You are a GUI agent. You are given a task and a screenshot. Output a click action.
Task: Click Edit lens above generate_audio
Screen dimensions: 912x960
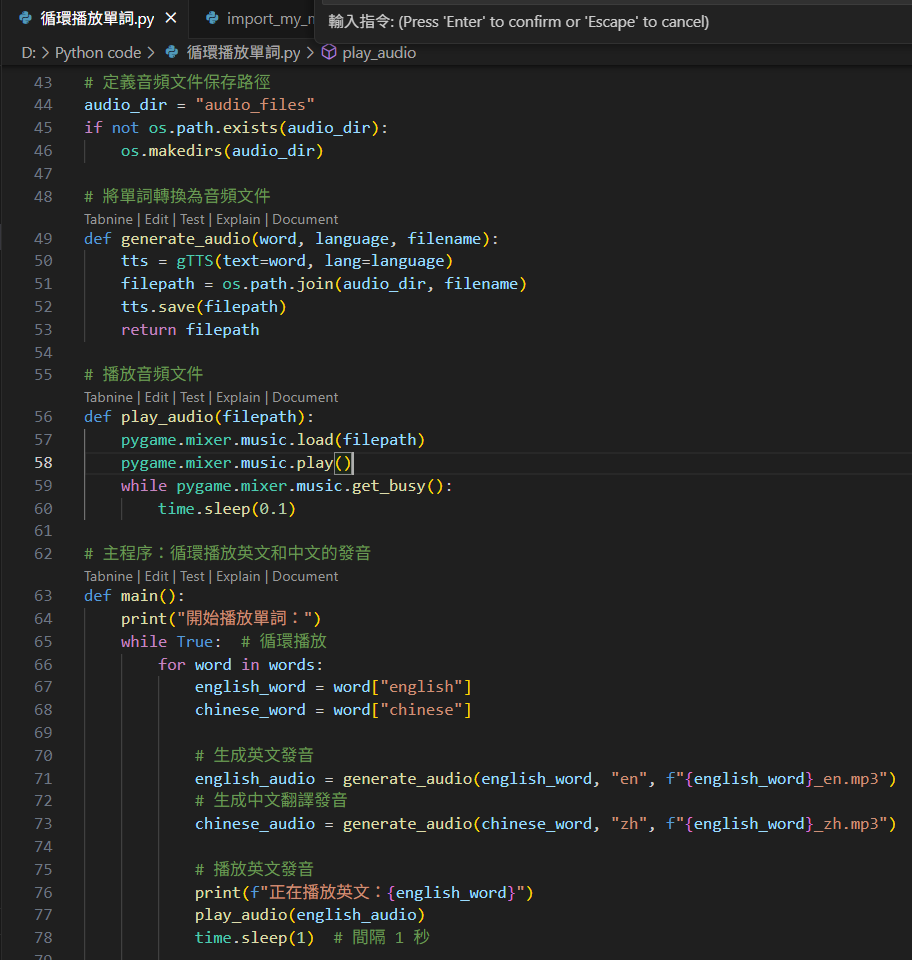coord(157,219)
